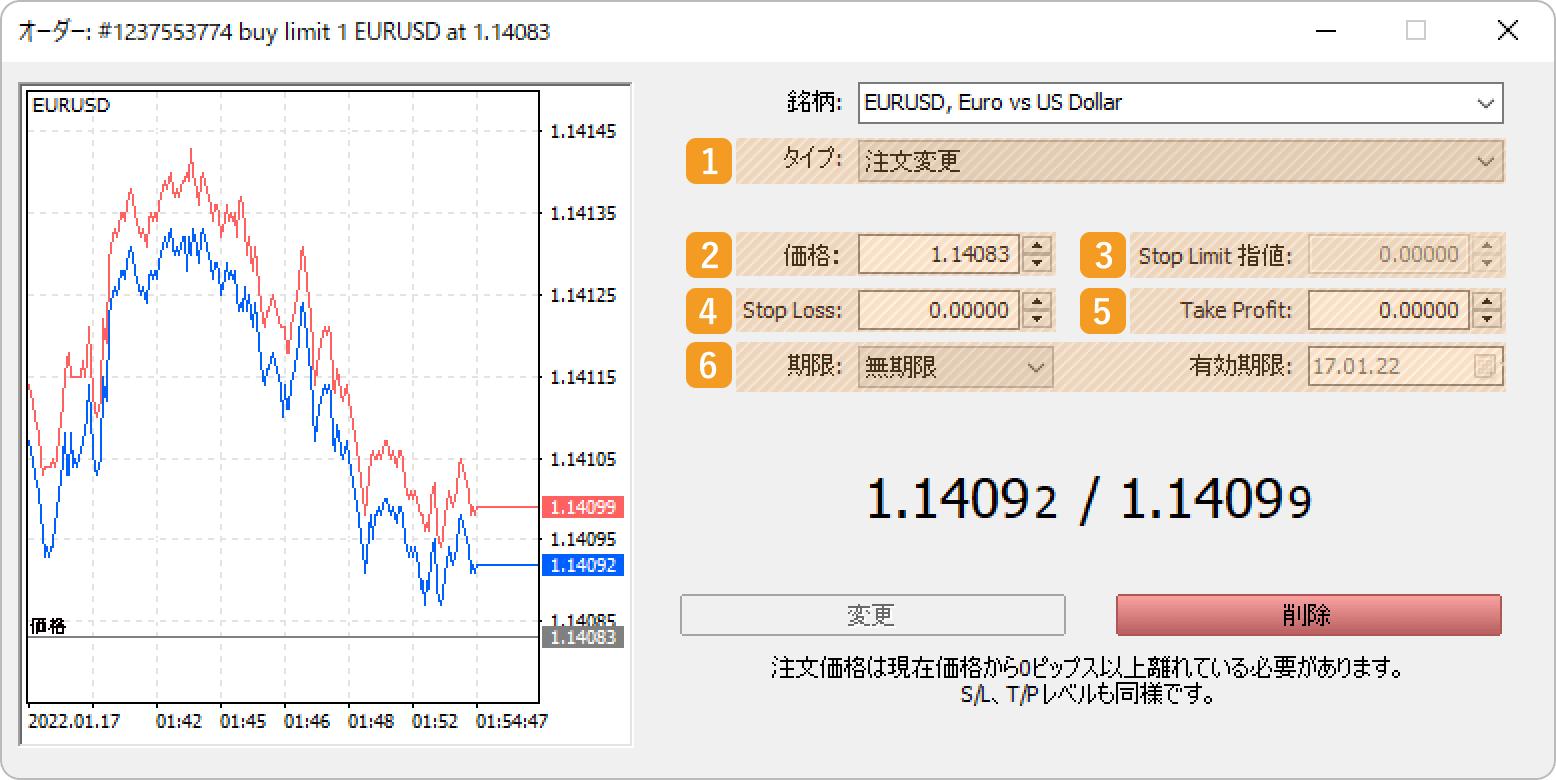Viewport: 1556px width, 780px height.
Task: Click the 有効期限 date field
Action: [x=1405, y=367]
